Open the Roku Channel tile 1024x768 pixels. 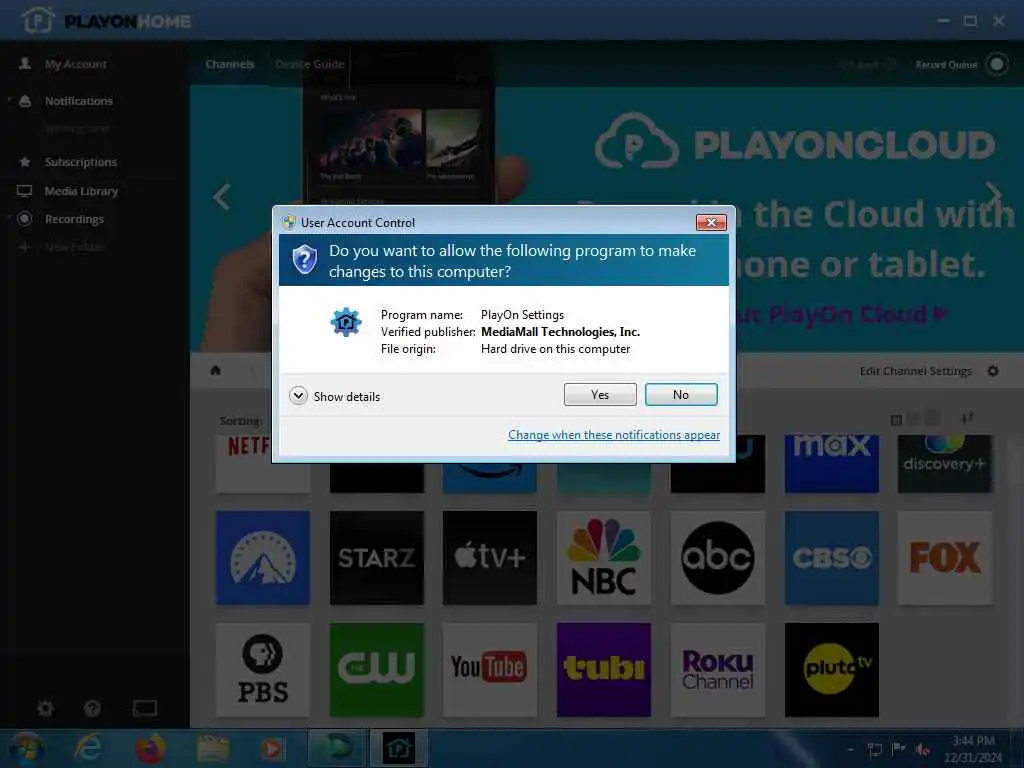[x=717, y=669]
